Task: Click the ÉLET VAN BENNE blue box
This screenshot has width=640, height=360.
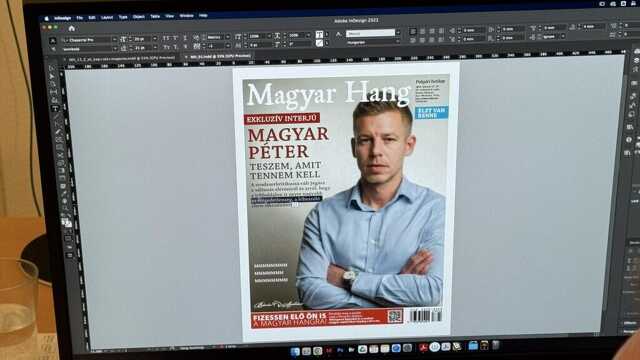Action: 431,113
